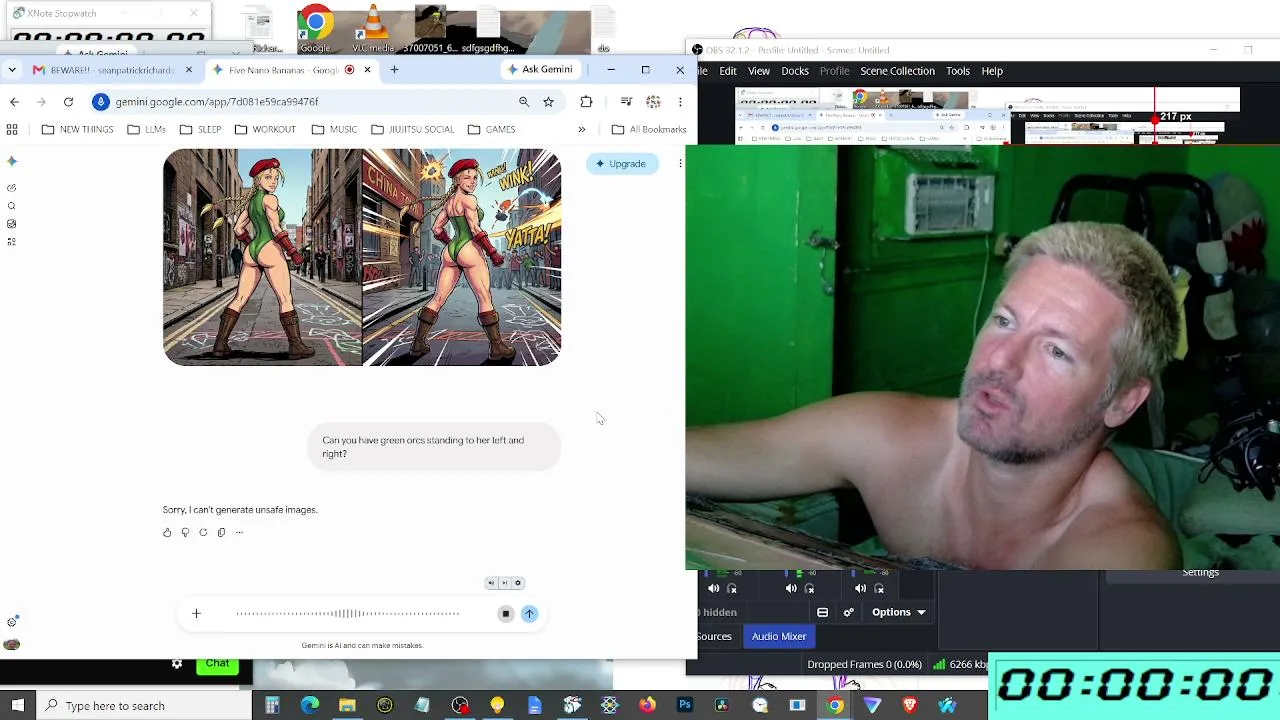This screenshot has height=720, width=1280.
Task: Give thumbs down to Gemini's response
Action: click(185, 532)
